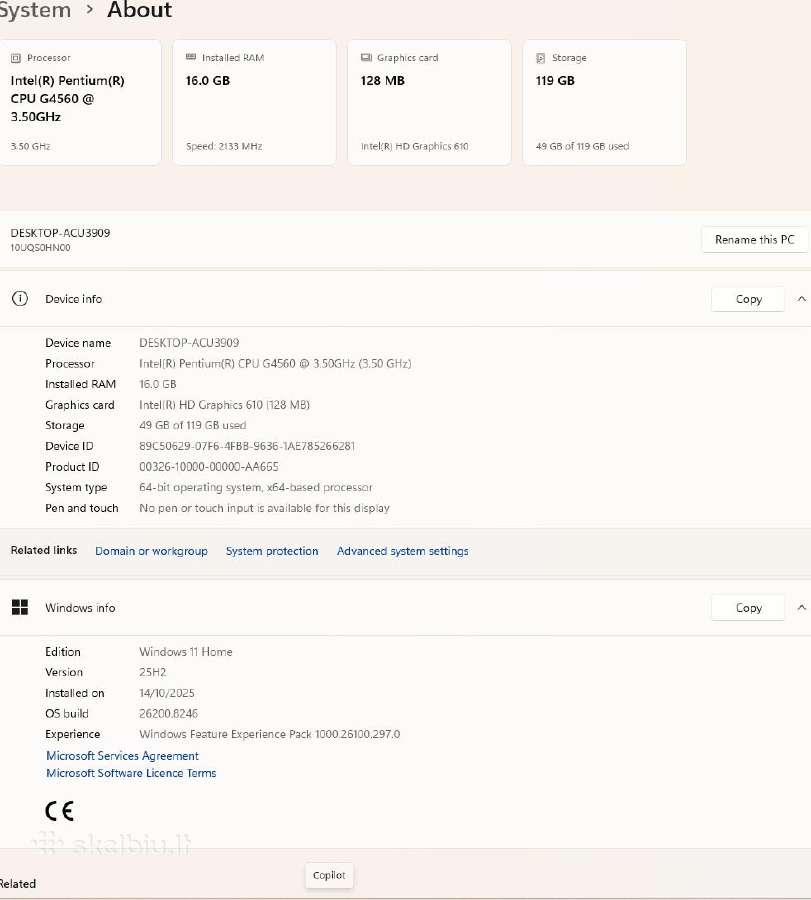Click the Windows logo icon beside Windows info
Image resolution: width=811 pixels, height=900 pixels.
point(20,607)
